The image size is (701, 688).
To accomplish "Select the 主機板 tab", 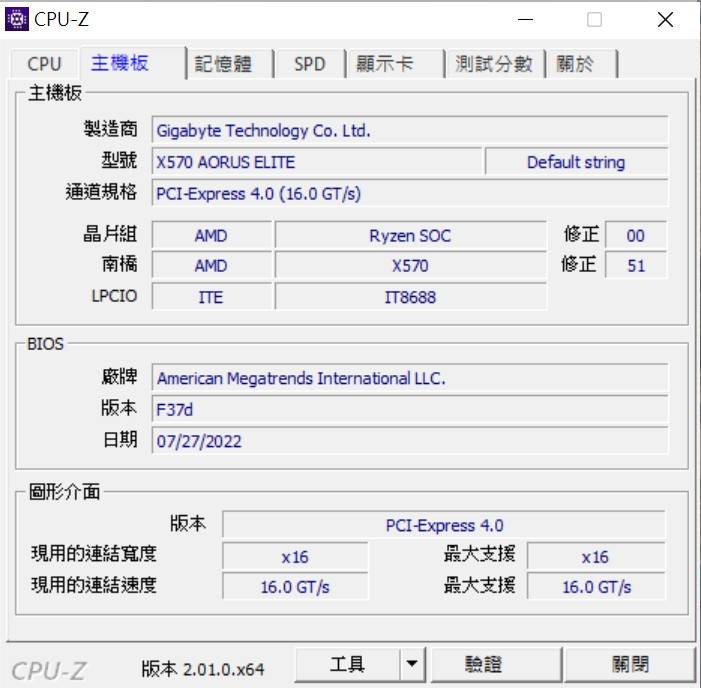I will (x=132, y=63).
